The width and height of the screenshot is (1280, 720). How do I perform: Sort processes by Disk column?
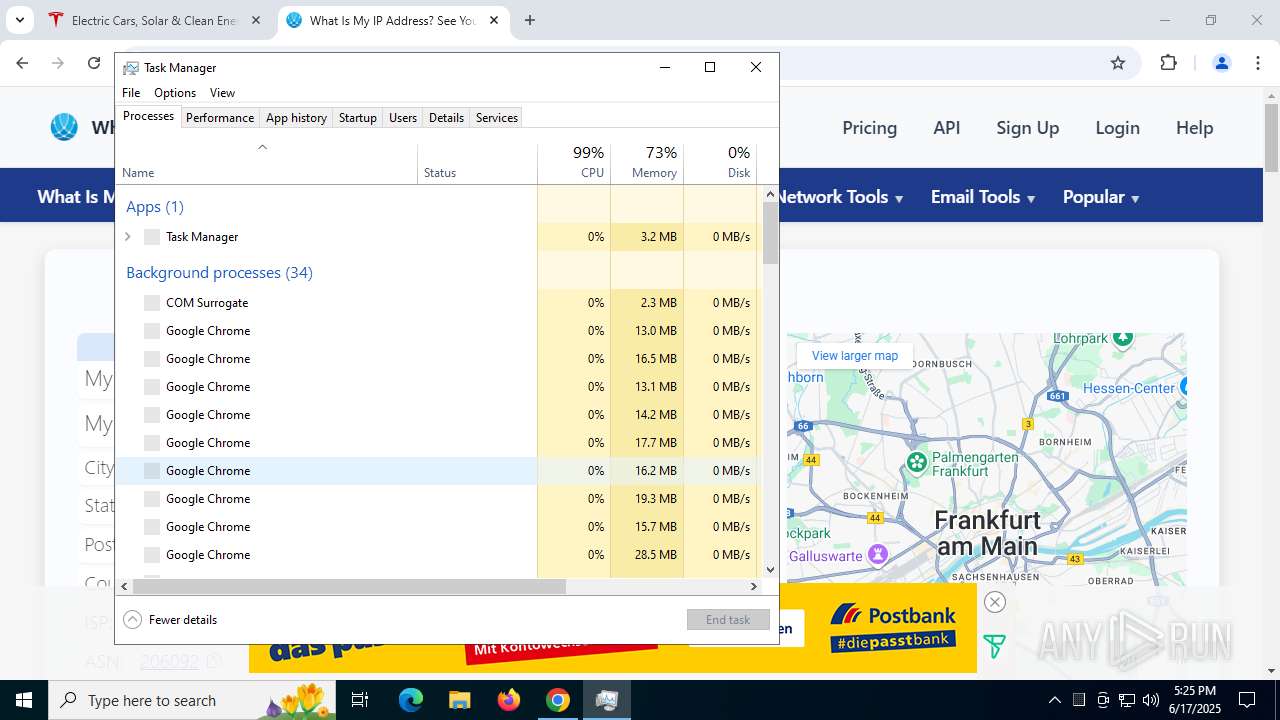click(720, 164)
